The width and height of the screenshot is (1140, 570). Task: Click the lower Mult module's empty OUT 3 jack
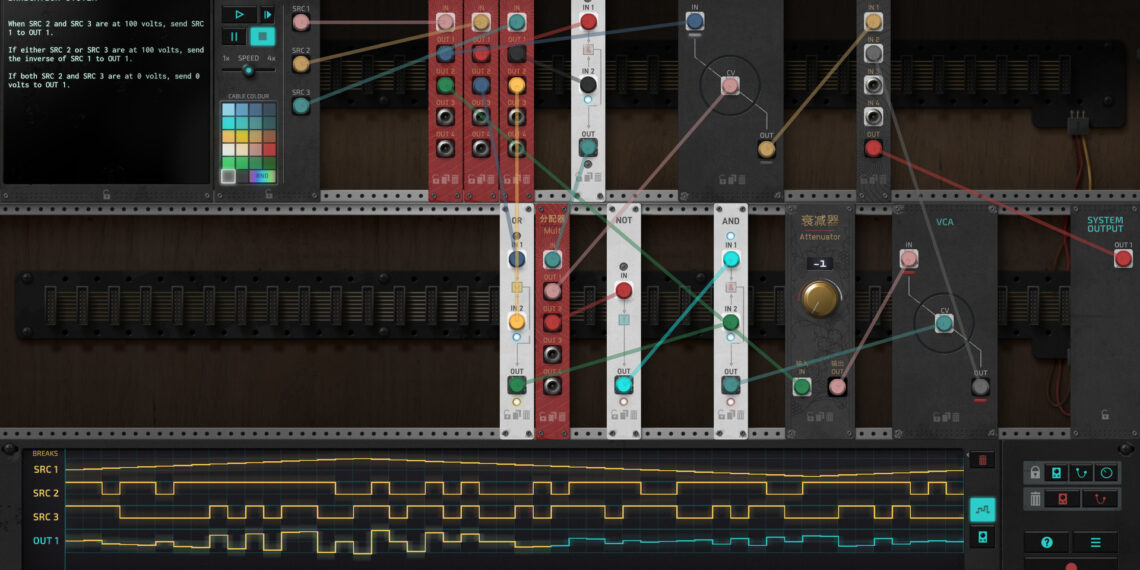click(x=553, y=354)
